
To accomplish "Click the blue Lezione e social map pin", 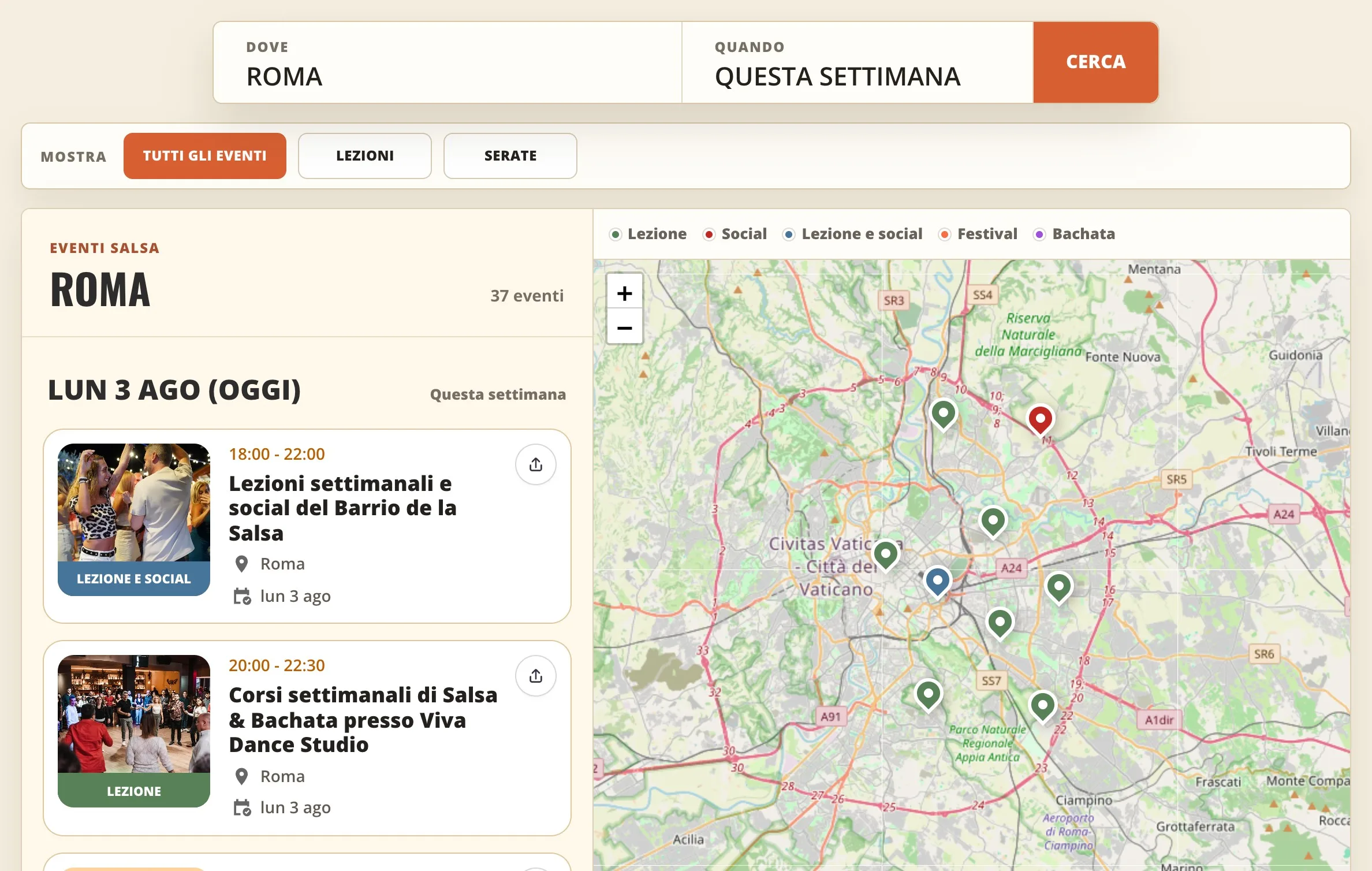I will (x=938, y=582).
